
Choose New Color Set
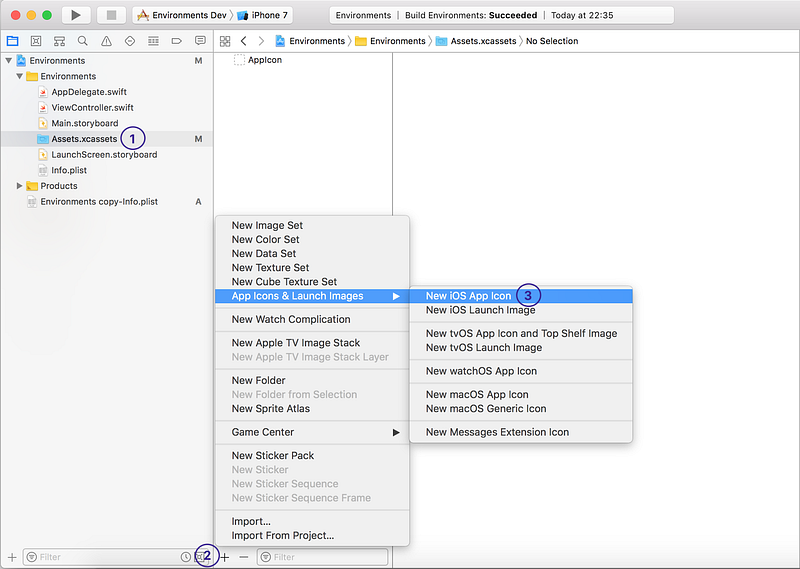[x=312, y=239]
